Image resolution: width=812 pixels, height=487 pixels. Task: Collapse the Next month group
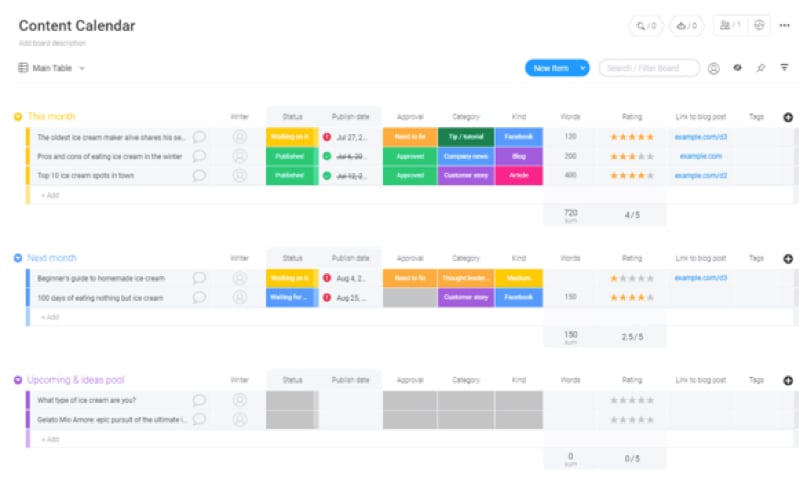click(x=18, y=258)
